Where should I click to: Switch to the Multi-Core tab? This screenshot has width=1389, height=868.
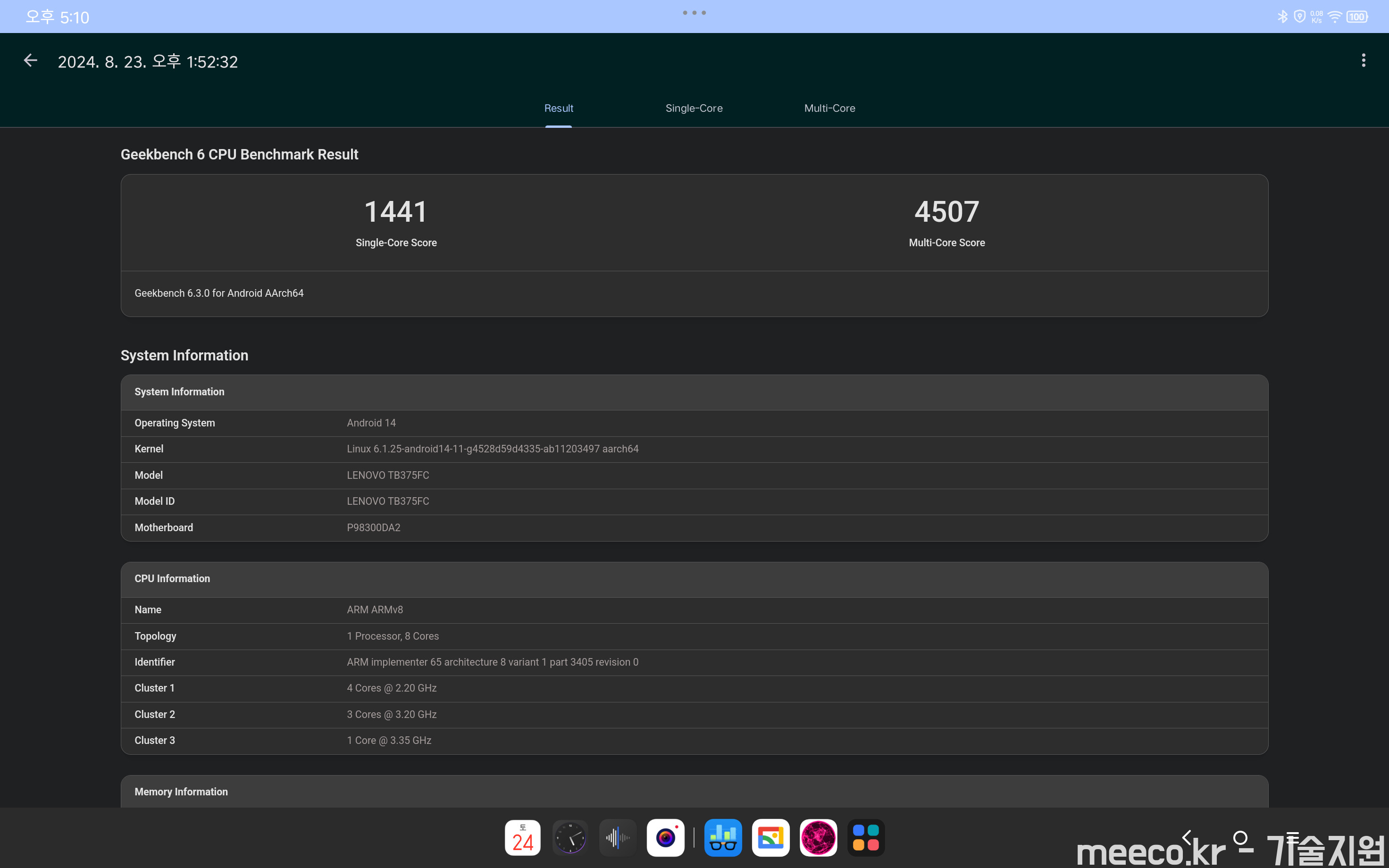pos(829,108)
